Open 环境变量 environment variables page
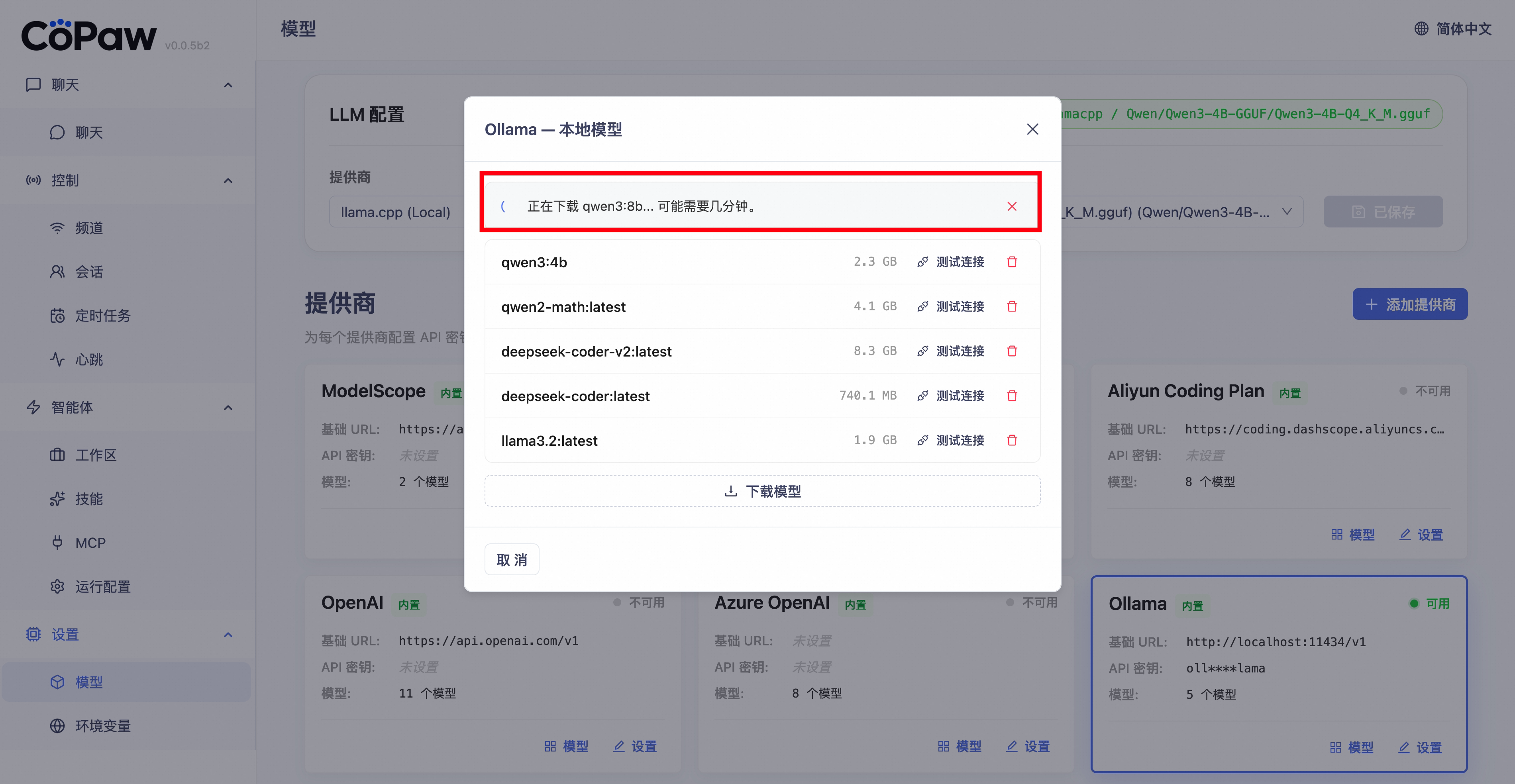This screenshot has width=1515, height=784. click(x=102, y=726)
